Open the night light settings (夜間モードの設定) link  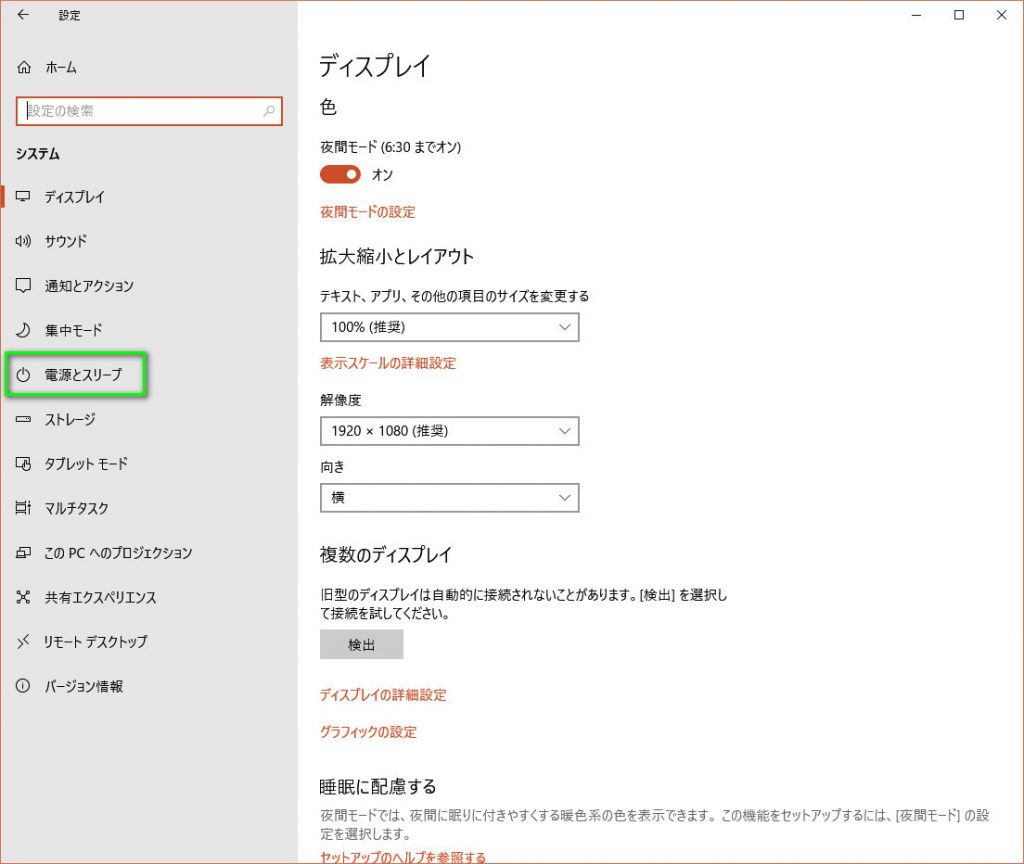pyautogui.click(x=367, y=212)
